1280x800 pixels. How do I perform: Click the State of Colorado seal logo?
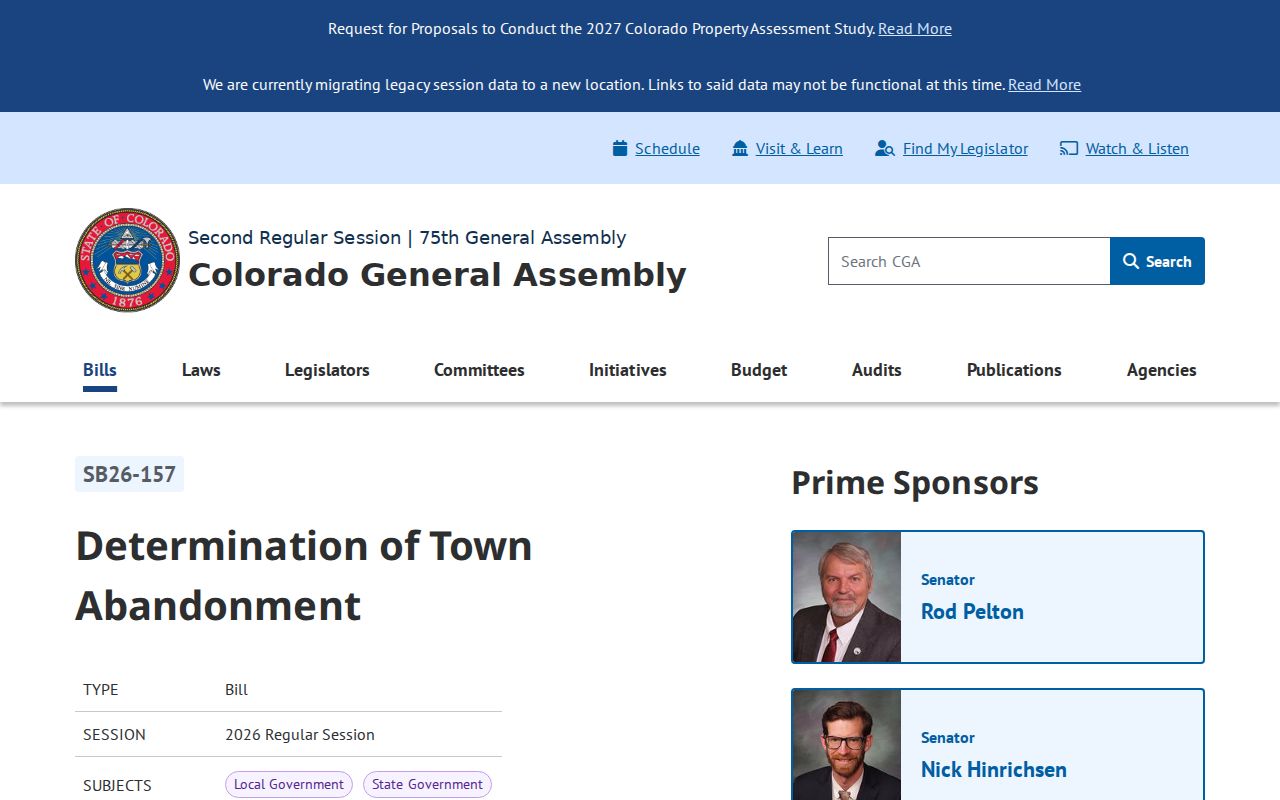pyautogui.click(x=127, y=260)
